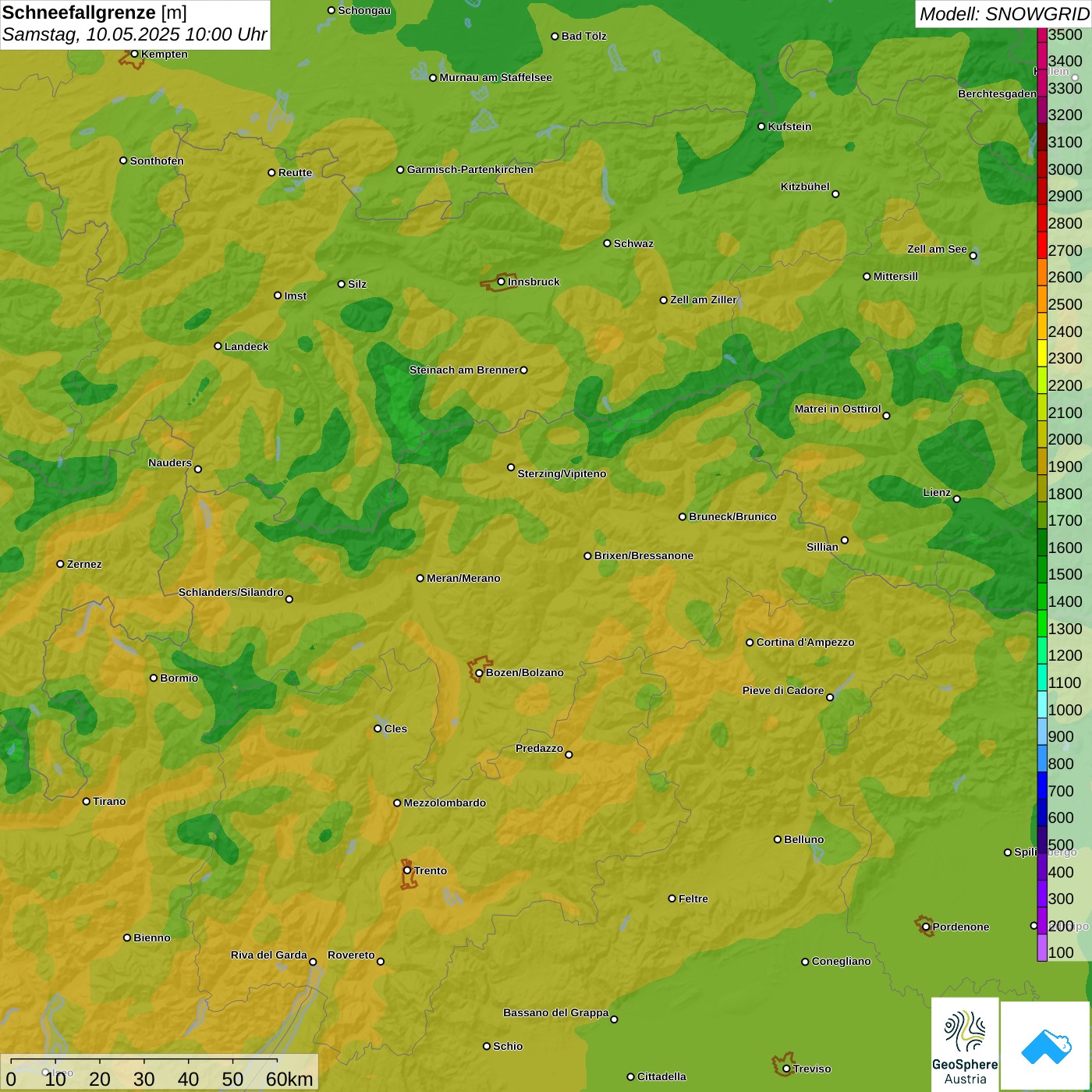The width and height of the screenshot is (1092, 1092).
Task: Click the Kufstein marker dot
Action: 762,126
